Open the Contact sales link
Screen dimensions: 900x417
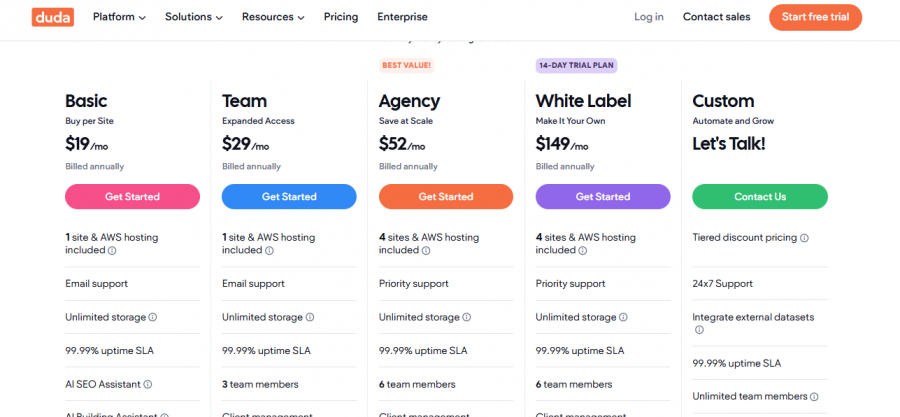716,17
